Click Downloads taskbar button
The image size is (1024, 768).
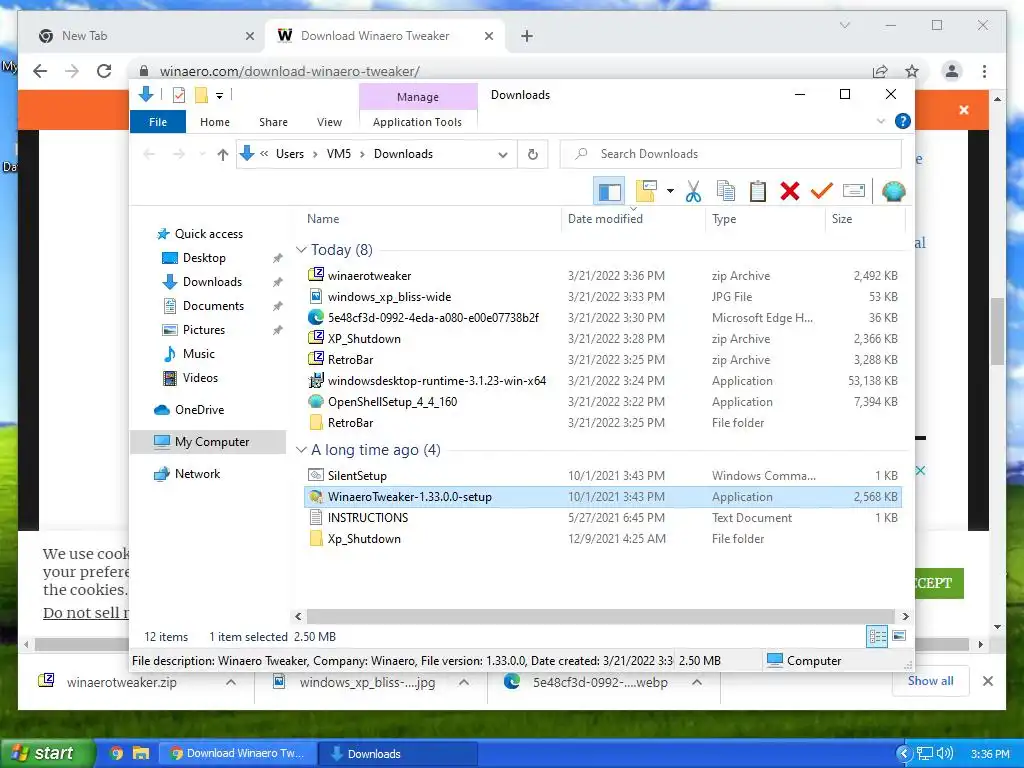click(397, 754)
